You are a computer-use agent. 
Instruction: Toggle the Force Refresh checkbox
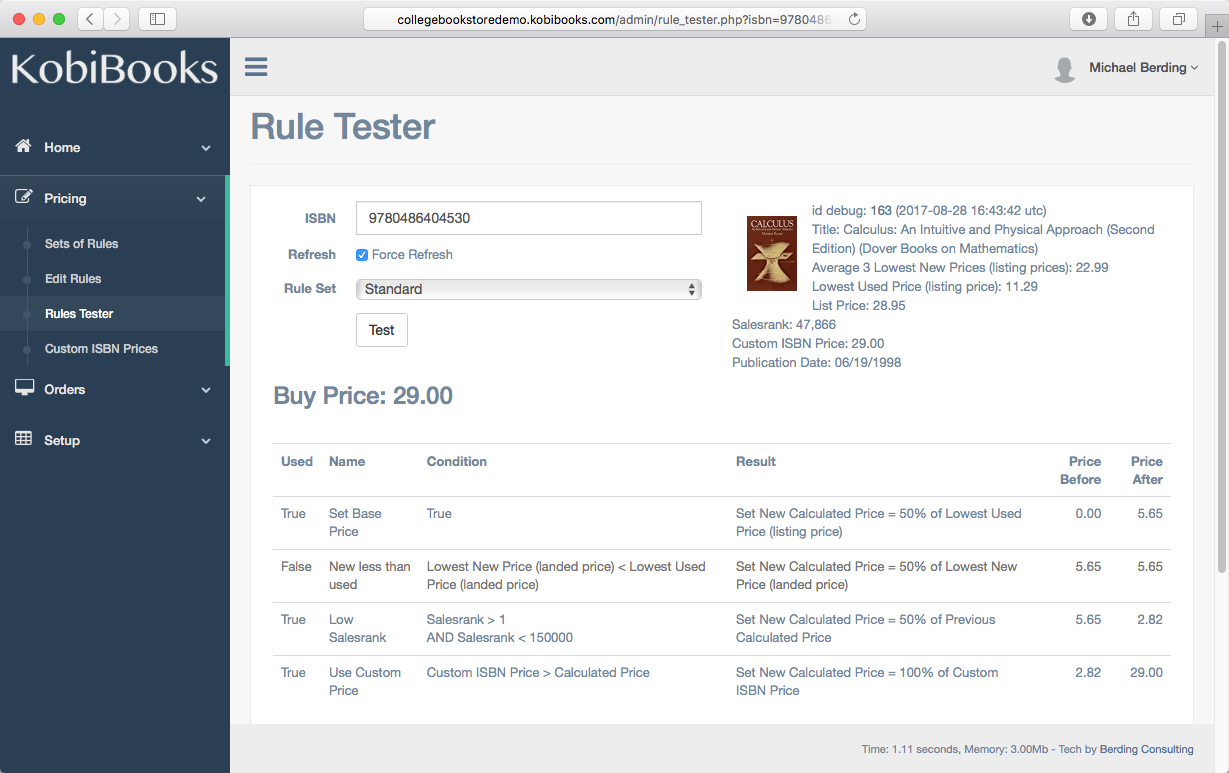tap(362, 255)
